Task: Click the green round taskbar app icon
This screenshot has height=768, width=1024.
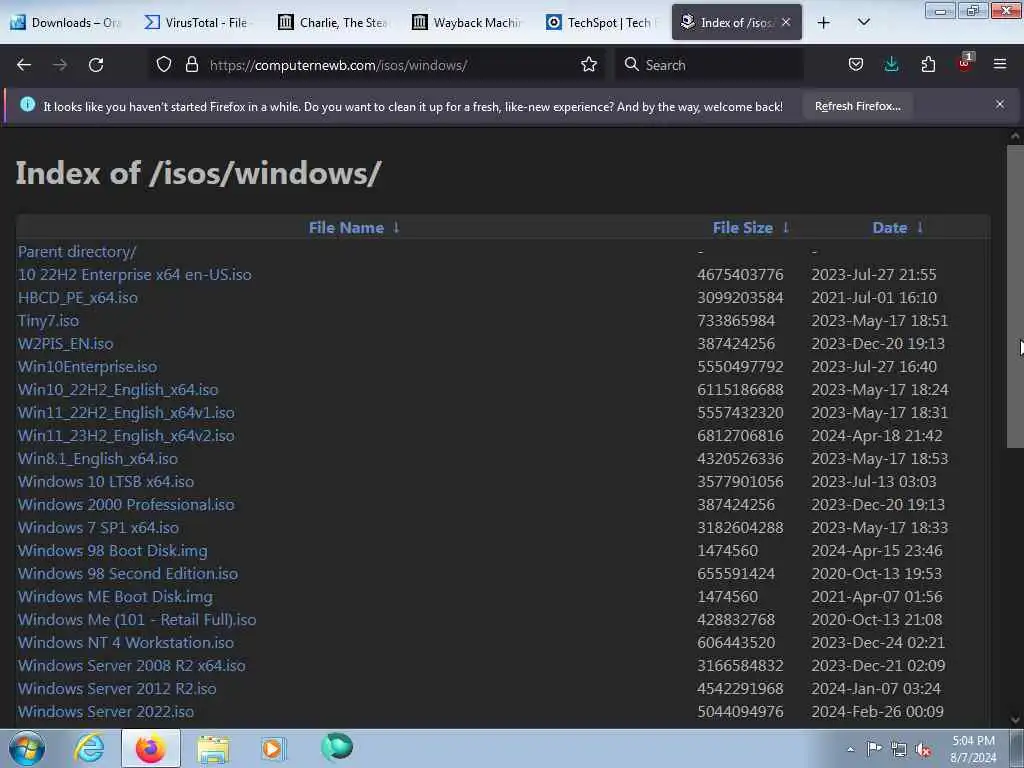Action: click(337, 747)
